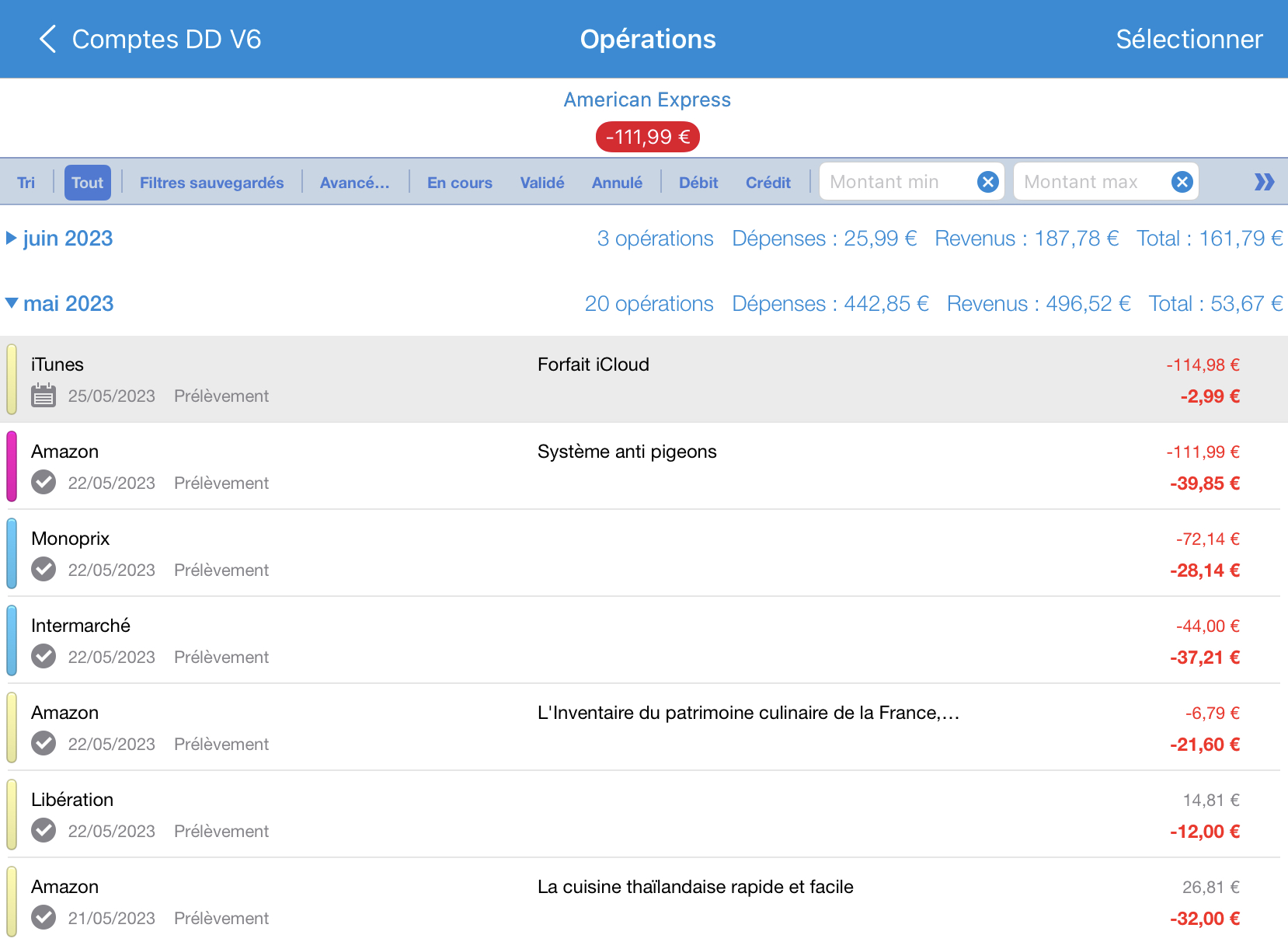Select the Tout filter

pyautogui.click(x=88, y=183)
